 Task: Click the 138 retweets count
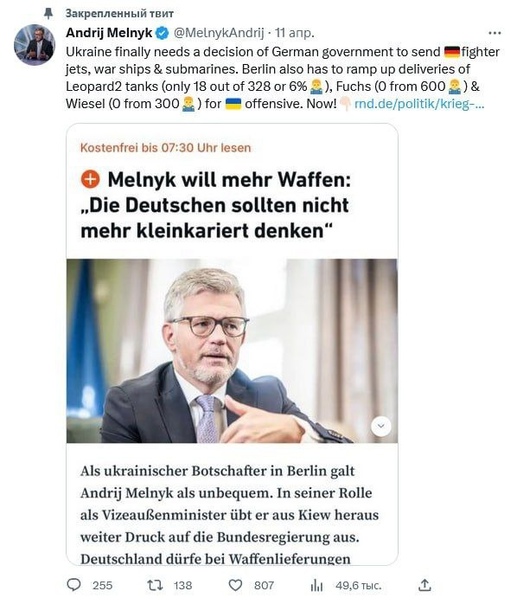pyautogui.click(x=183, y=586)
